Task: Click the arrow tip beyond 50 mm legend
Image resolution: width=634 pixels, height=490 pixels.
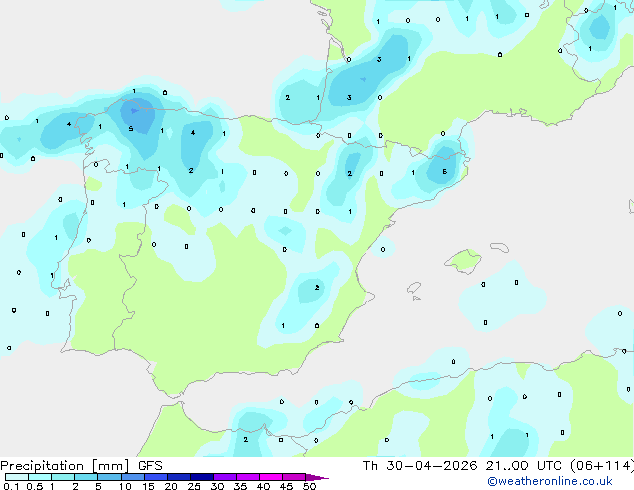Action: tap(317, 477)
